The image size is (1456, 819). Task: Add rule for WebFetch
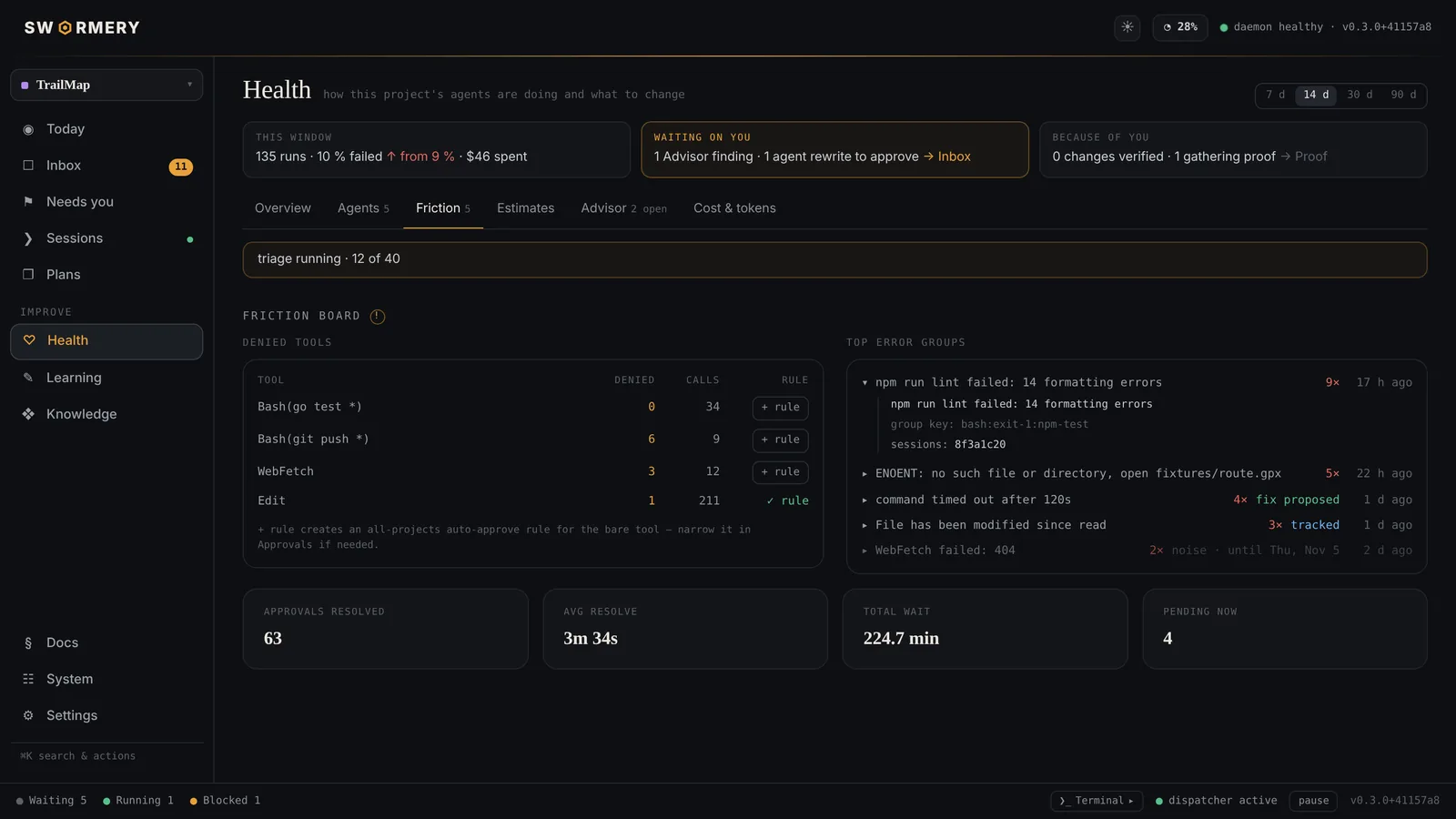coord(781,471)
